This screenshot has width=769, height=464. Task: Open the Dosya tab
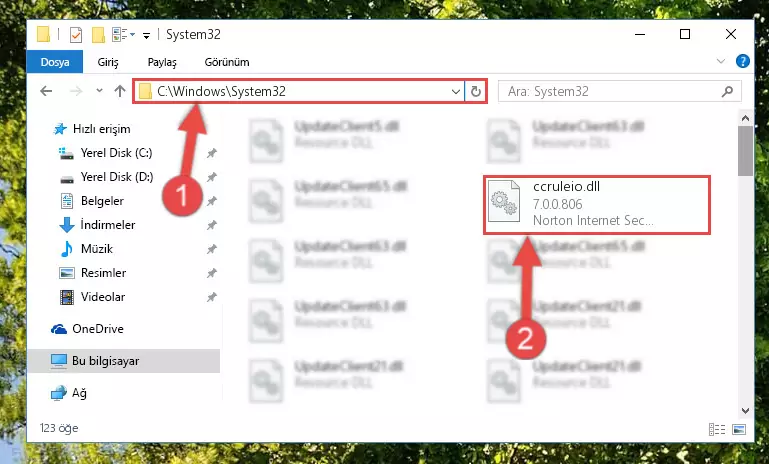click(55, 62)
